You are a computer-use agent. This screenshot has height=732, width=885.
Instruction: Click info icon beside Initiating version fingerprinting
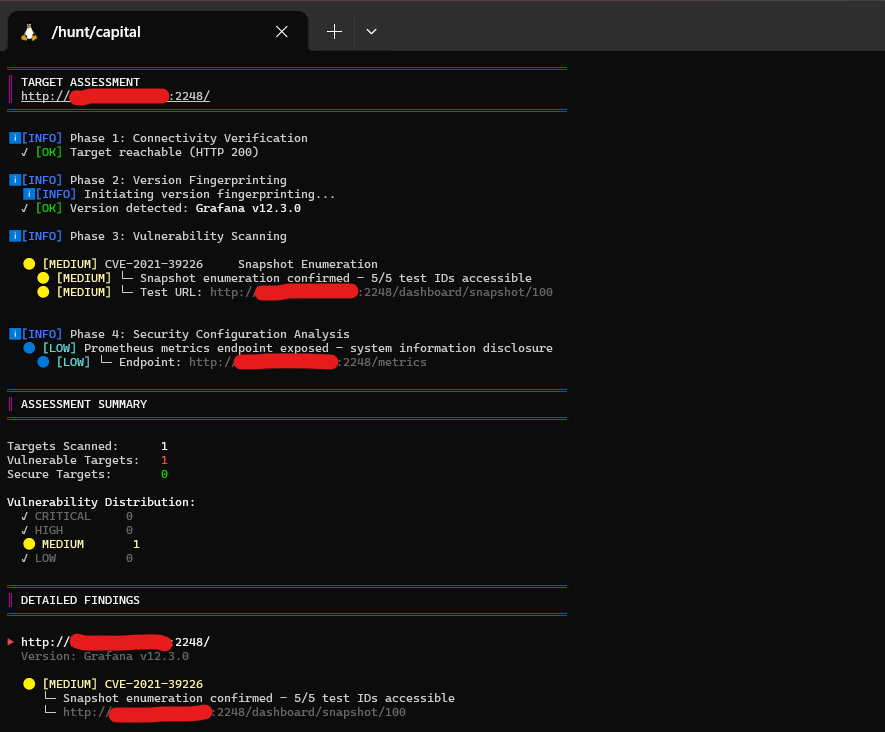click(x=29, y=194)
